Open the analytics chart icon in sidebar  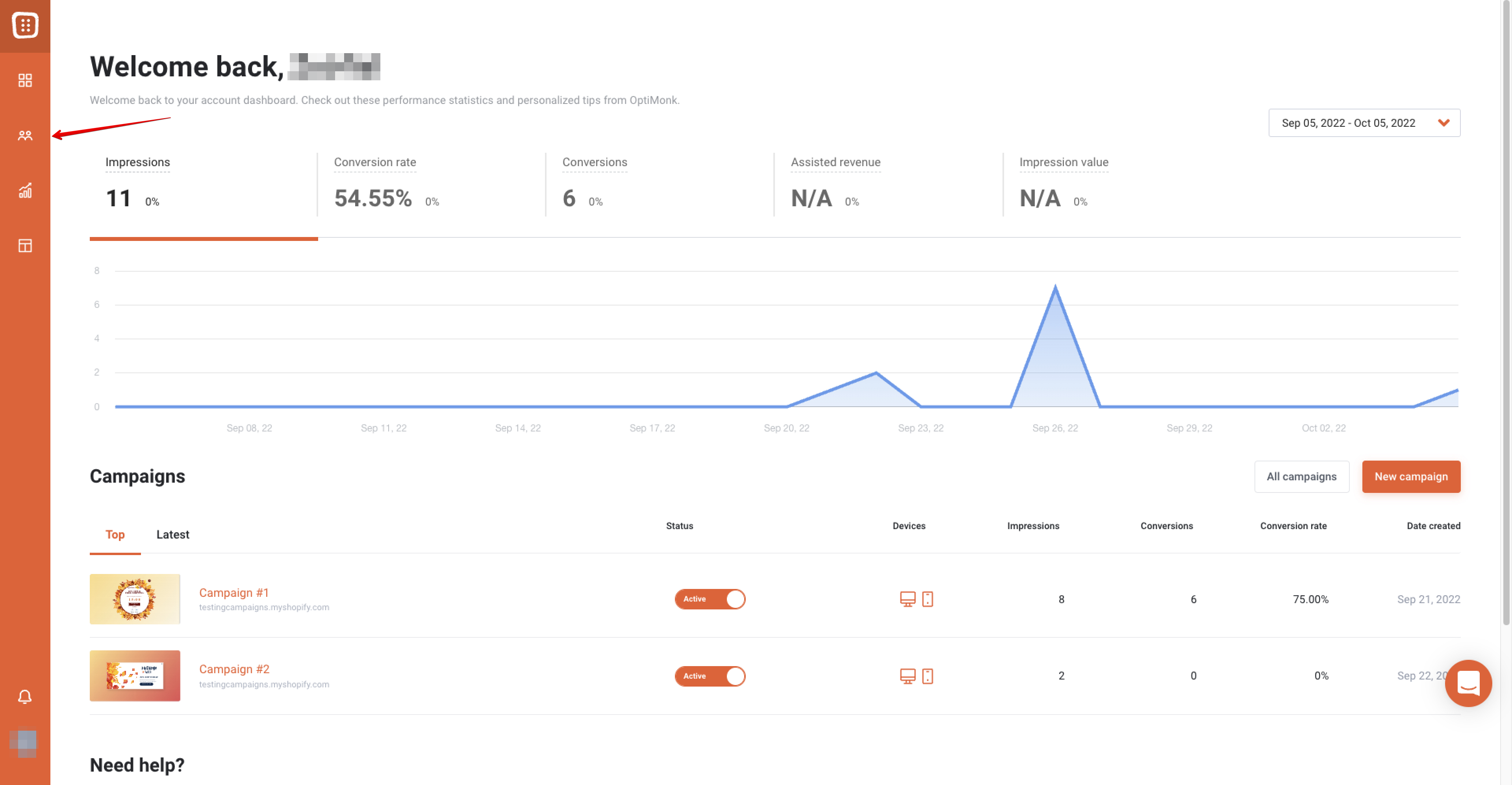(x=25, y=190)
